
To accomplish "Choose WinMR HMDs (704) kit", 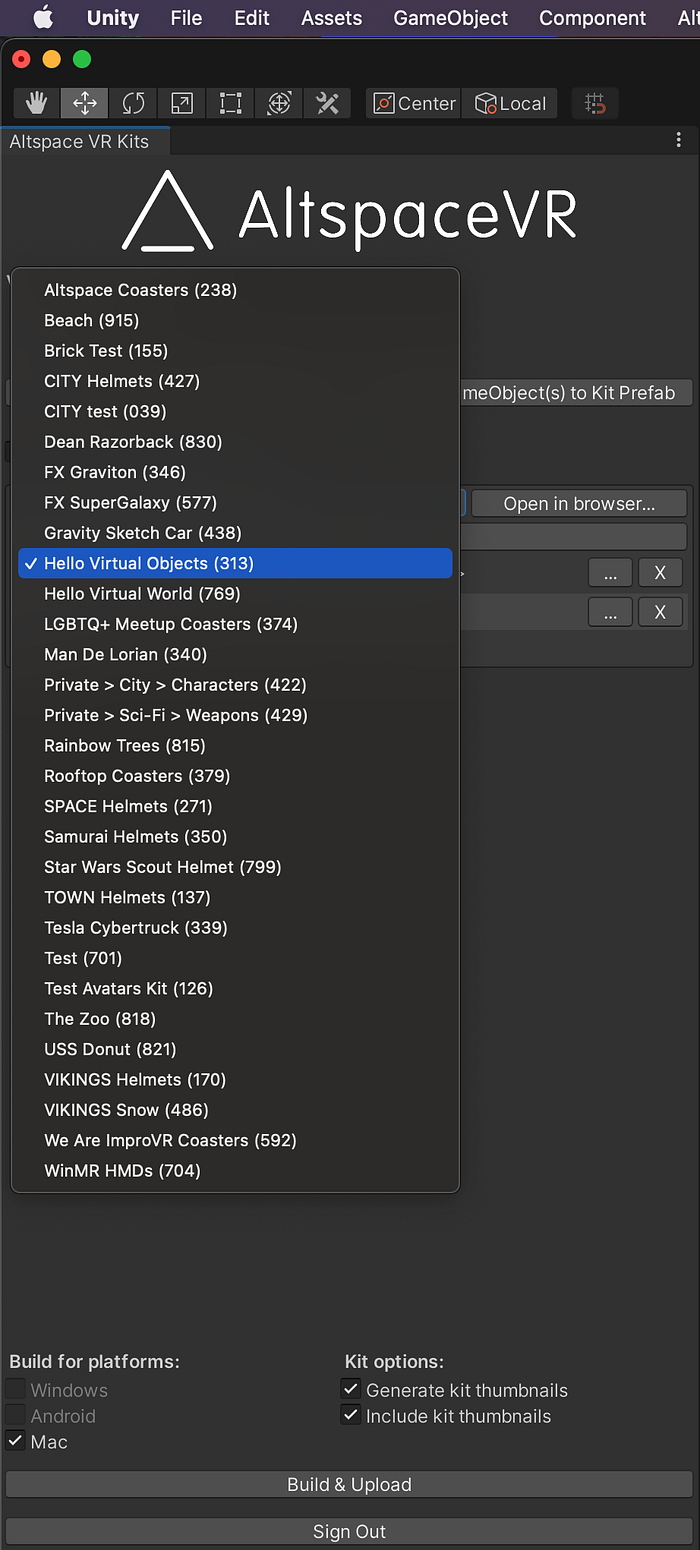I will [235, 1170].
